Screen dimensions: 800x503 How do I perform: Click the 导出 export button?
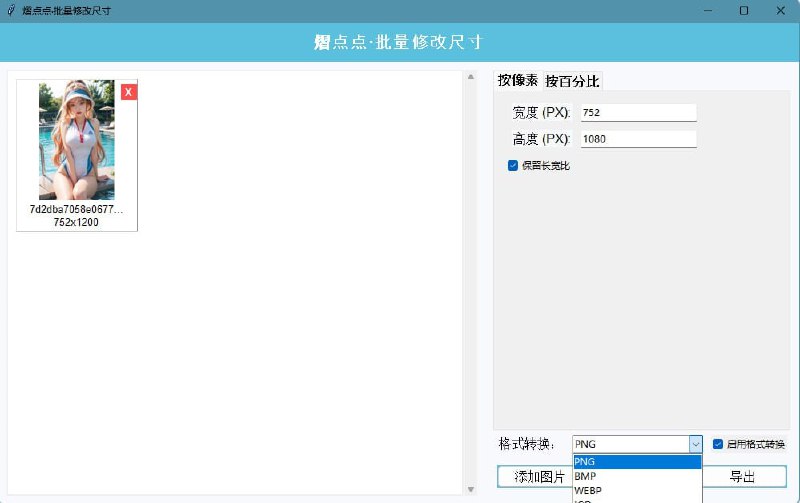tap(744, 477)
